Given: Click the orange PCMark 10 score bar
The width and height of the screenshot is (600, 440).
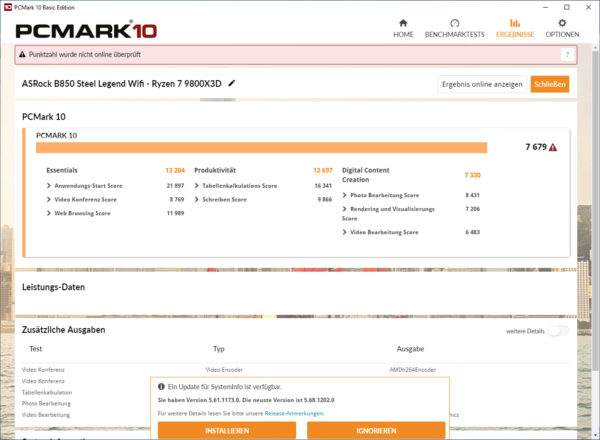Looking at the screenshot, I should pos(261,147).
